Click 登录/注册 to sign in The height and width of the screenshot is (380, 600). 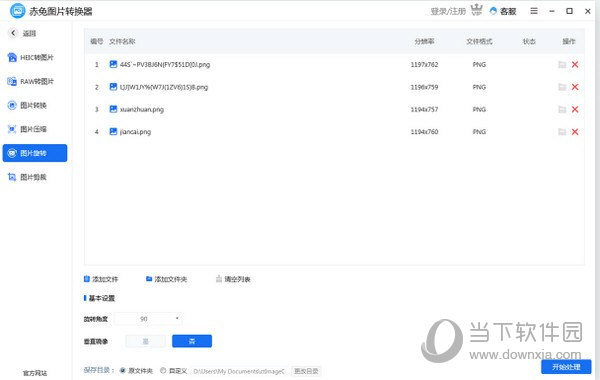[448, 11]
